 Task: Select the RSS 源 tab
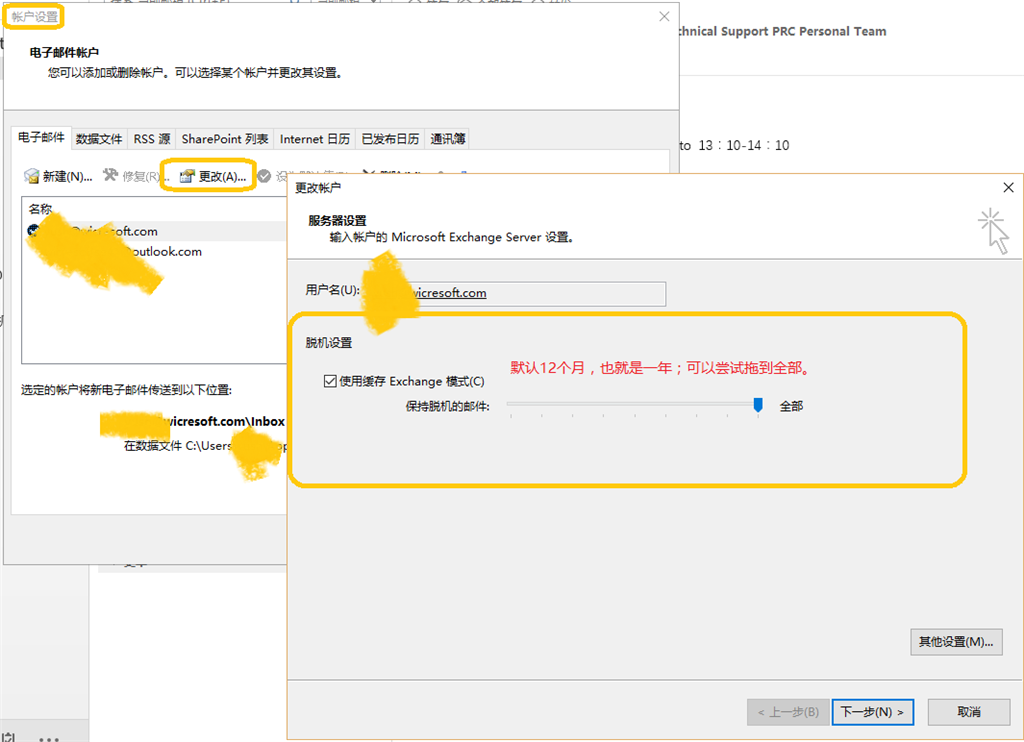click(152, 139)
